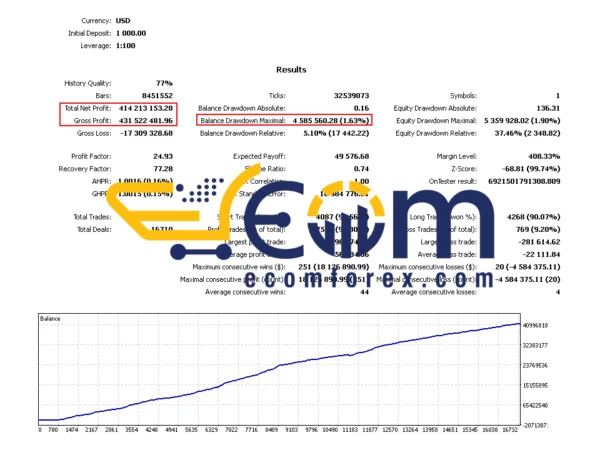Click the 'Ticks:' label

[x=277, y=96]
